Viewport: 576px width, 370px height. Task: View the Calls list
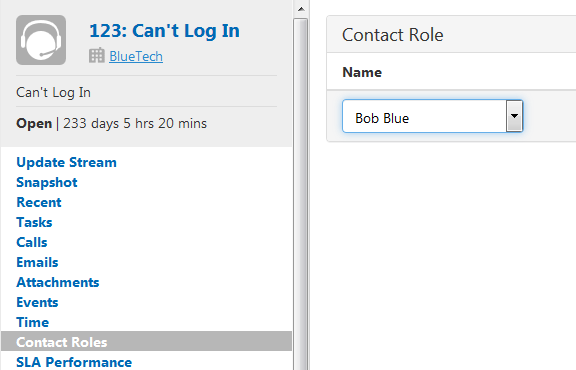[32, 242]
